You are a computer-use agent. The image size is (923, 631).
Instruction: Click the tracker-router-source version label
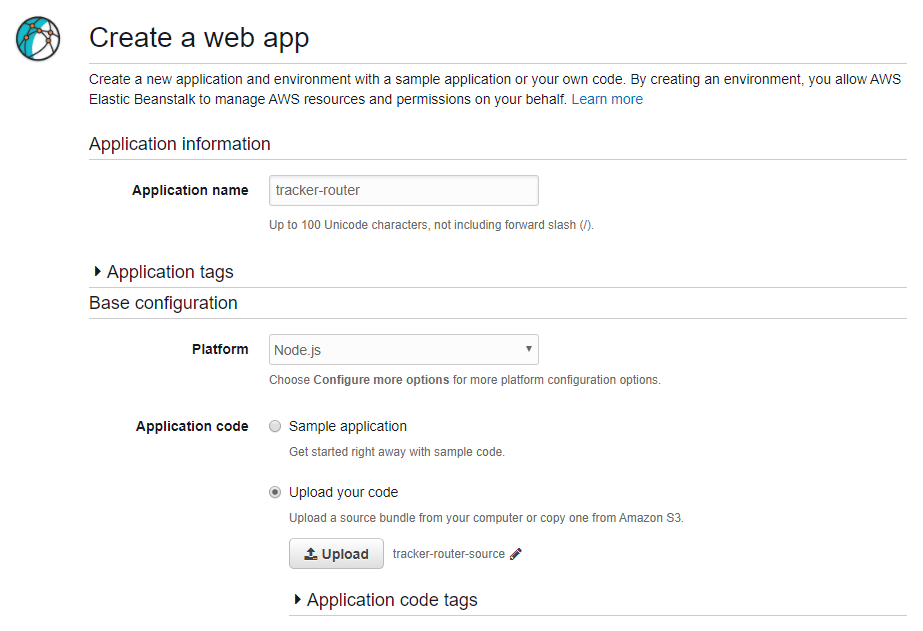pos(449,554)
